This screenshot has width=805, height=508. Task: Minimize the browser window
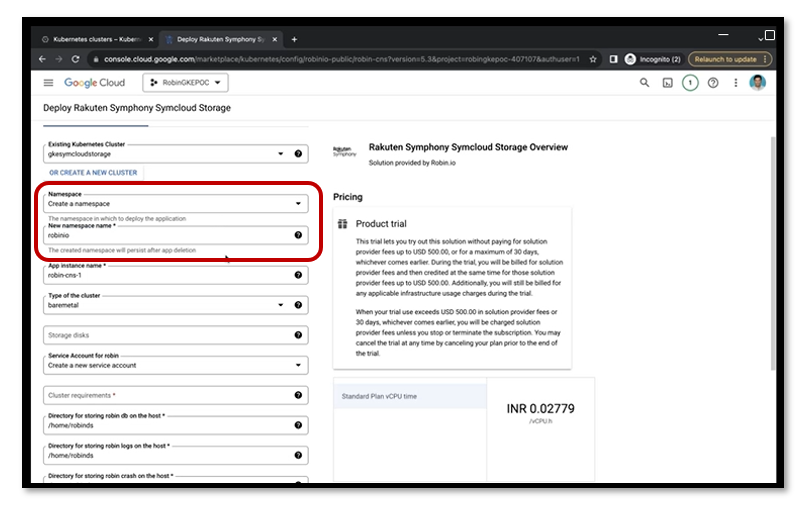(x=723, y=34)
